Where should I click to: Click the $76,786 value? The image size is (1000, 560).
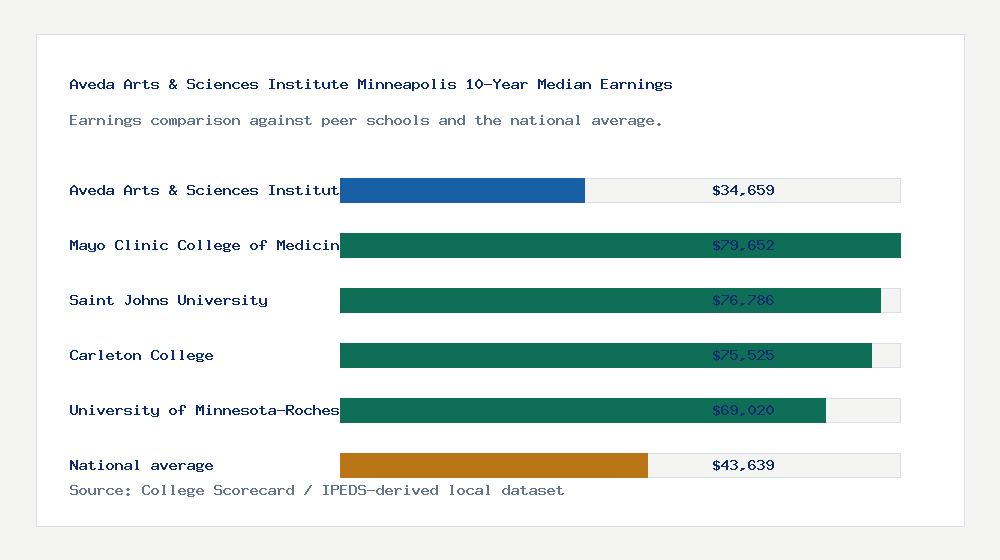click(743, 300)
